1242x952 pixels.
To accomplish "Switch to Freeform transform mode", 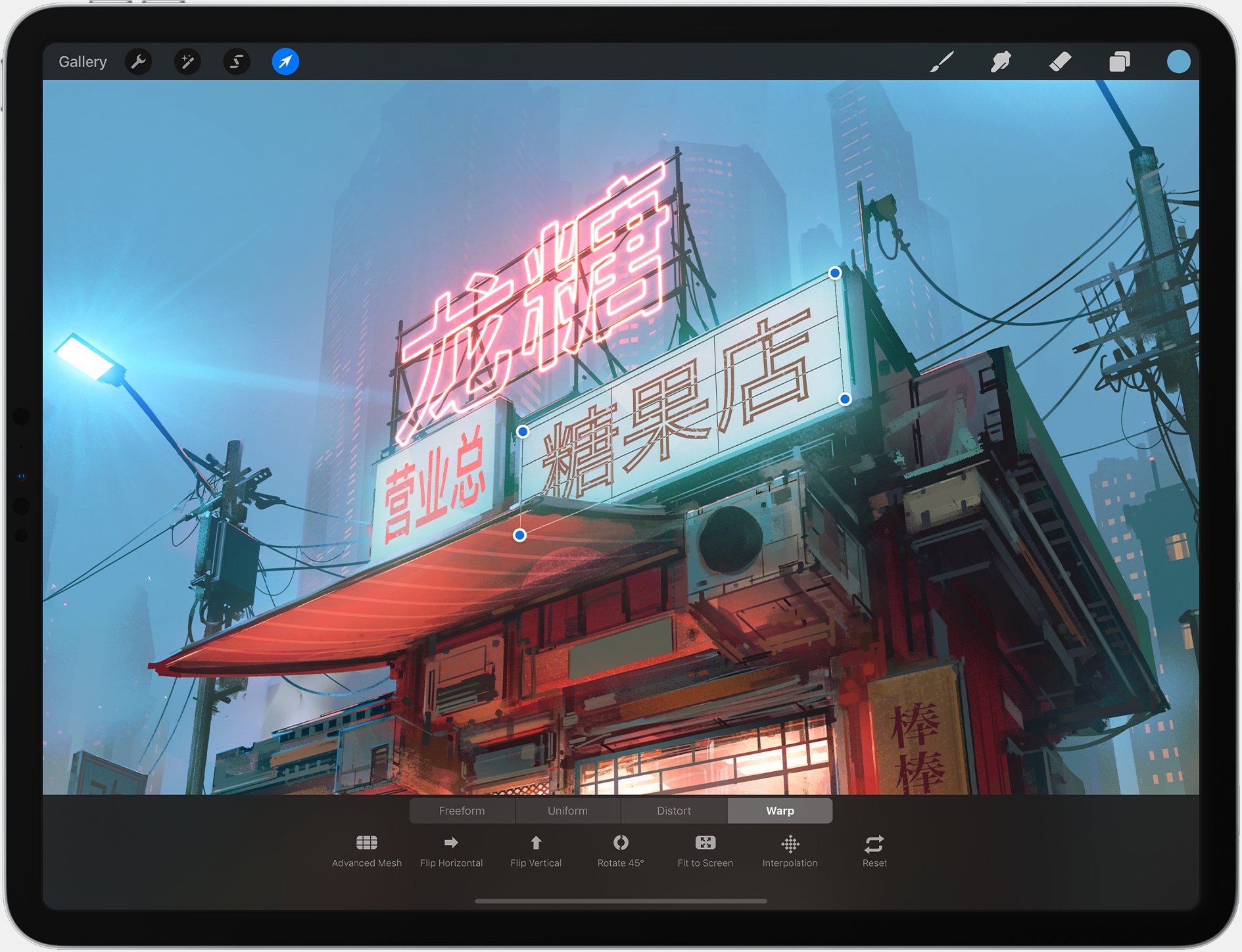I will (462, 811).
